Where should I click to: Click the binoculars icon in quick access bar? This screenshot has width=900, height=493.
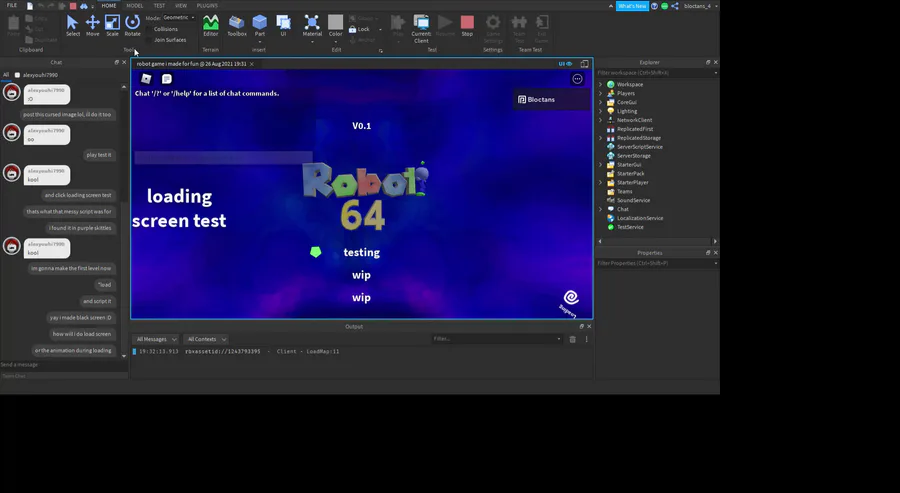point(84,6)
